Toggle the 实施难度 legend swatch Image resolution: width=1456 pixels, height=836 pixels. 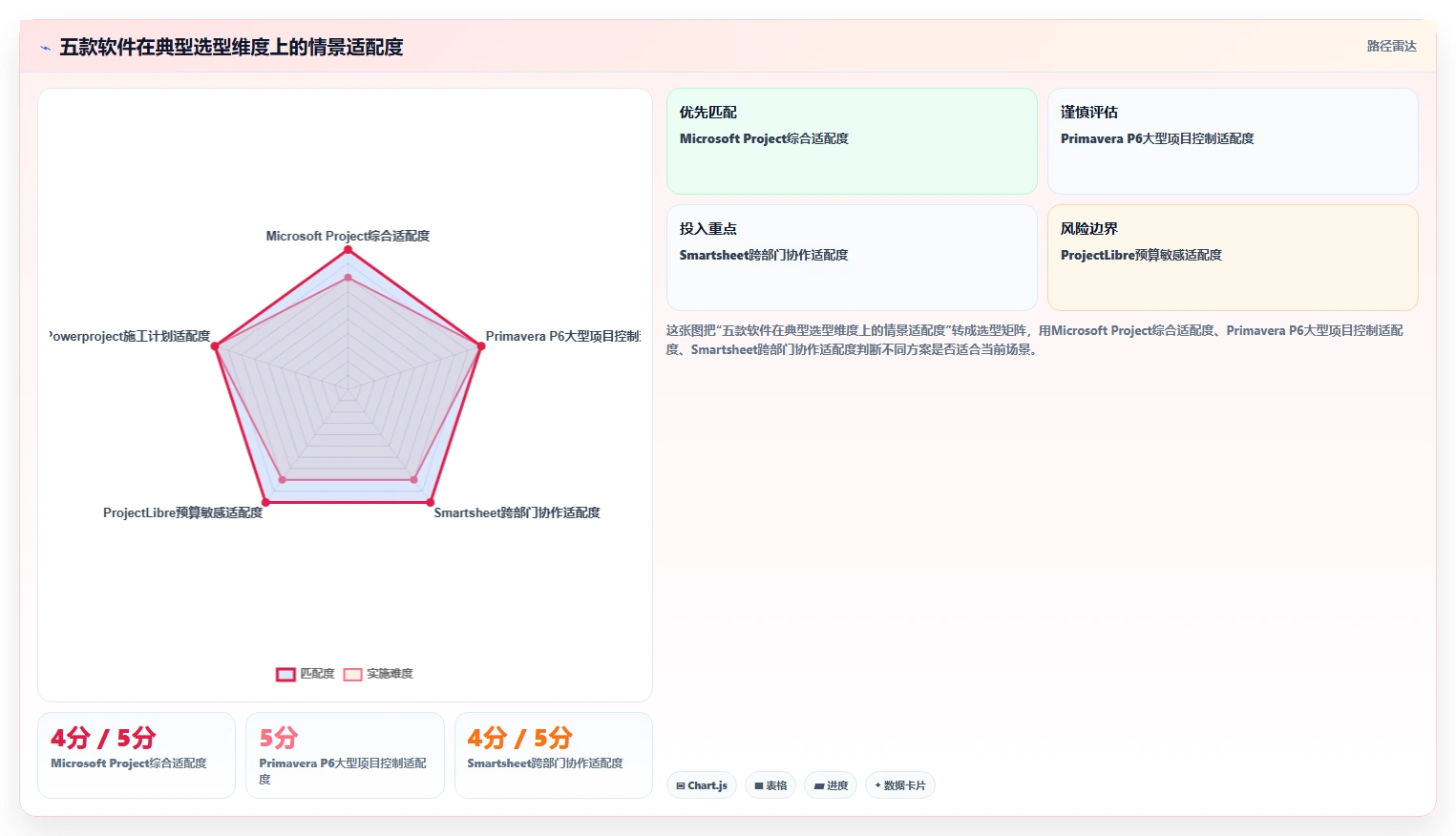[352, 675]
